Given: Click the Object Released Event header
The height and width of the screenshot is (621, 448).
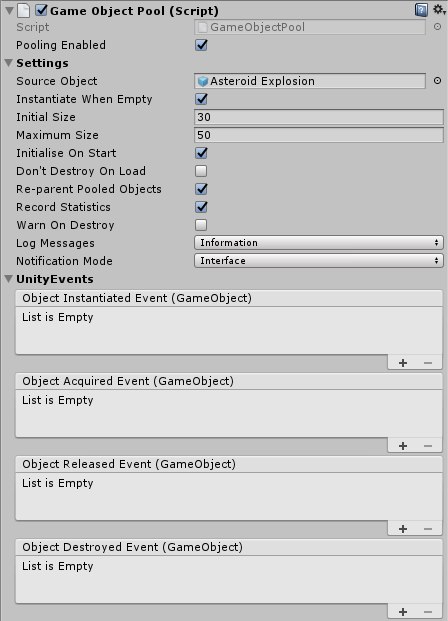Looking at the screenshot, I should coord(229,464).
